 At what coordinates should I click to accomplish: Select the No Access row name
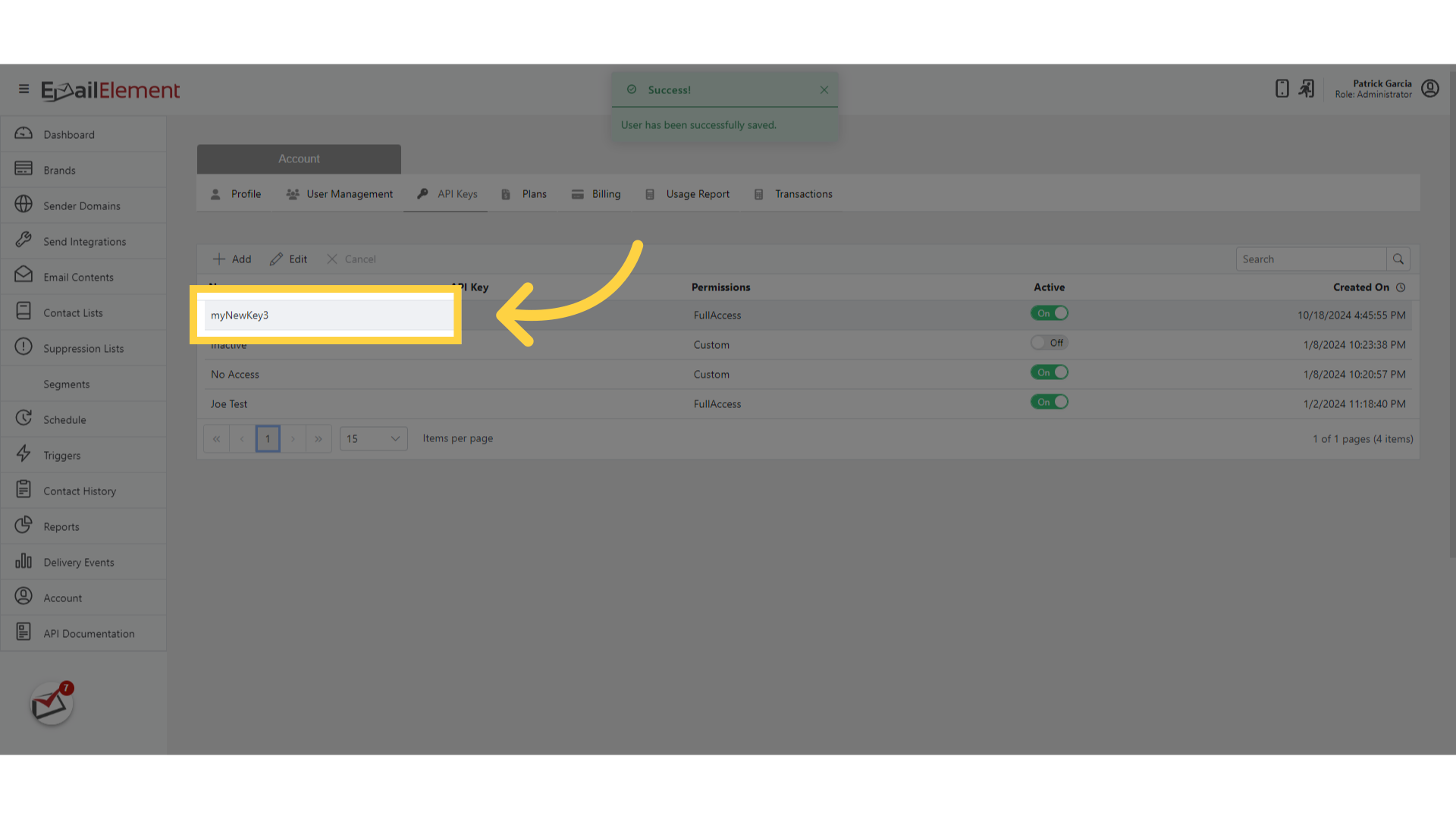point(235,375)
